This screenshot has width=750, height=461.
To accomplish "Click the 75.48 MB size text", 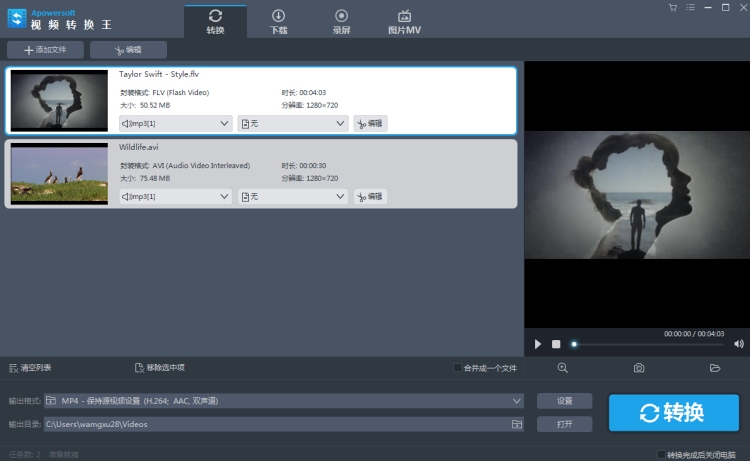I will tap(155, 178).
